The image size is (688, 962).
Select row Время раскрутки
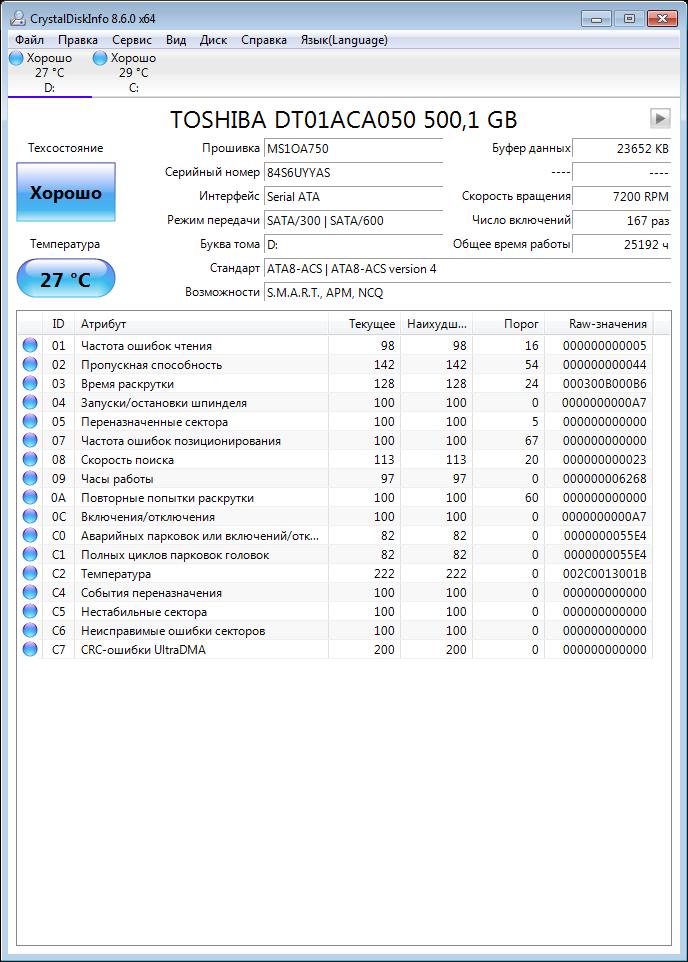pyautogui.click(x=335, y=383)
